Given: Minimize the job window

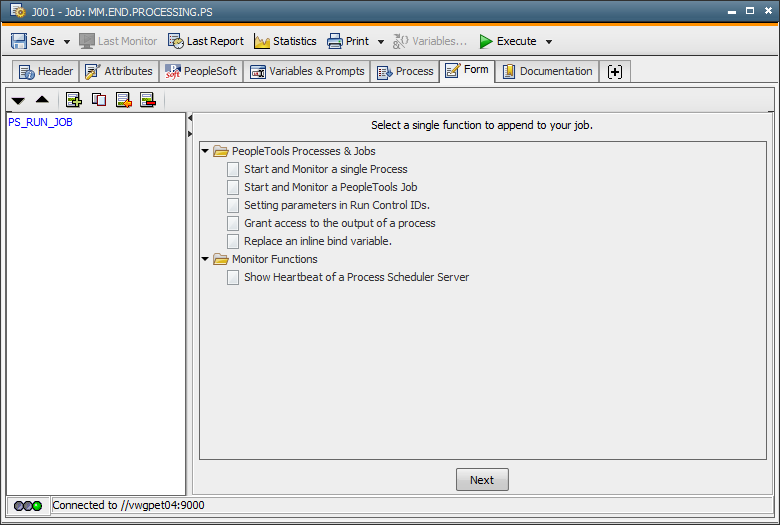Looking at the screenshot, I should pos(731,11).
